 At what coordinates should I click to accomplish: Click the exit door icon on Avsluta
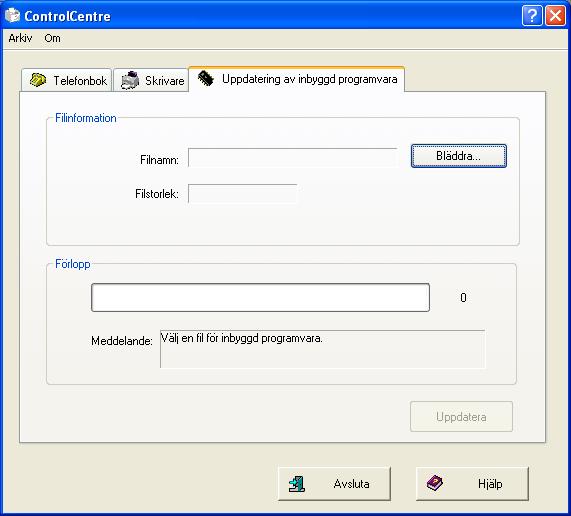click(x=296, y=484)
